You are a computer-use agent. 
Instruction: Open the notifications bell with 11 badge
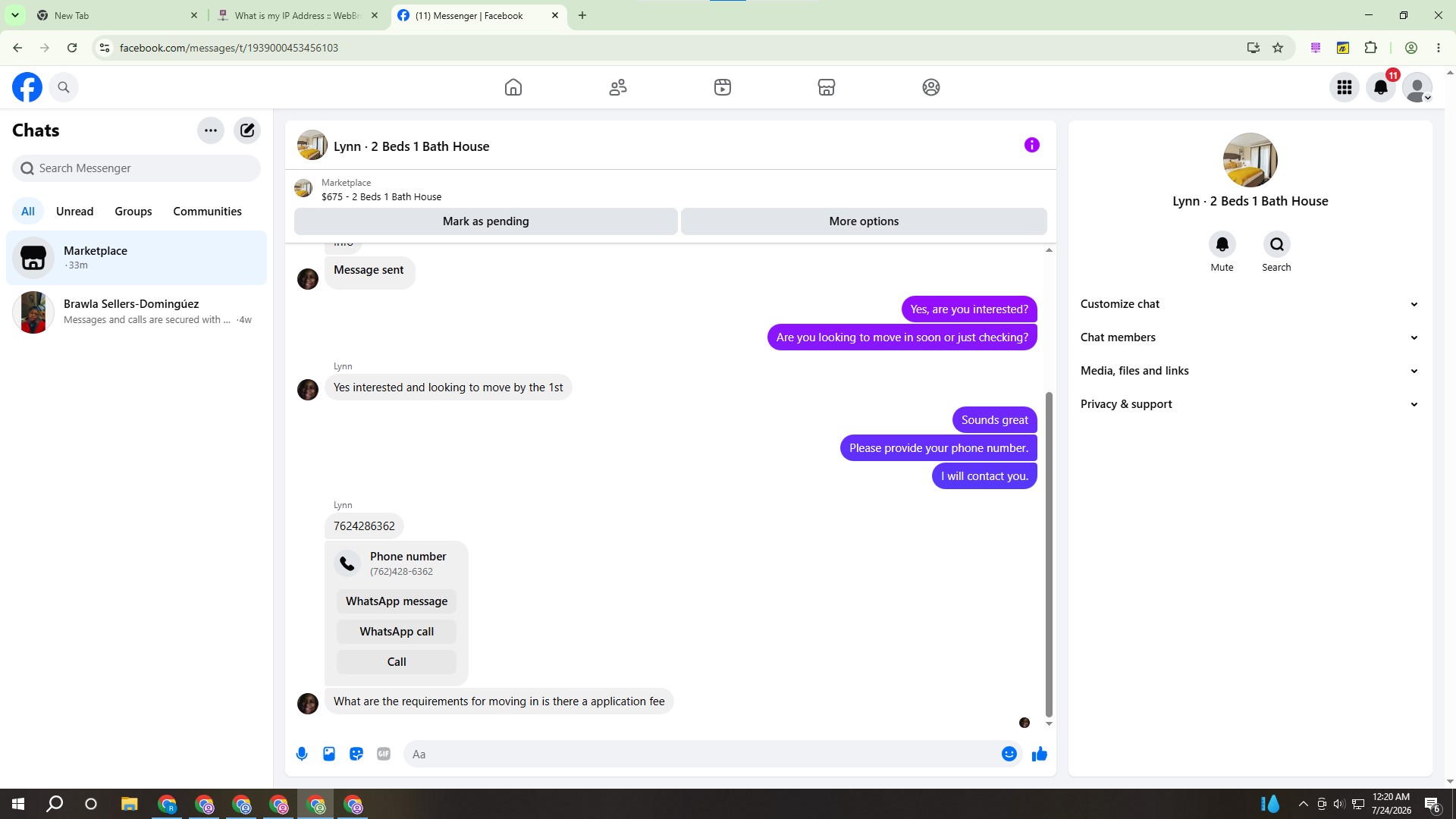click(x=1381, y=87)
